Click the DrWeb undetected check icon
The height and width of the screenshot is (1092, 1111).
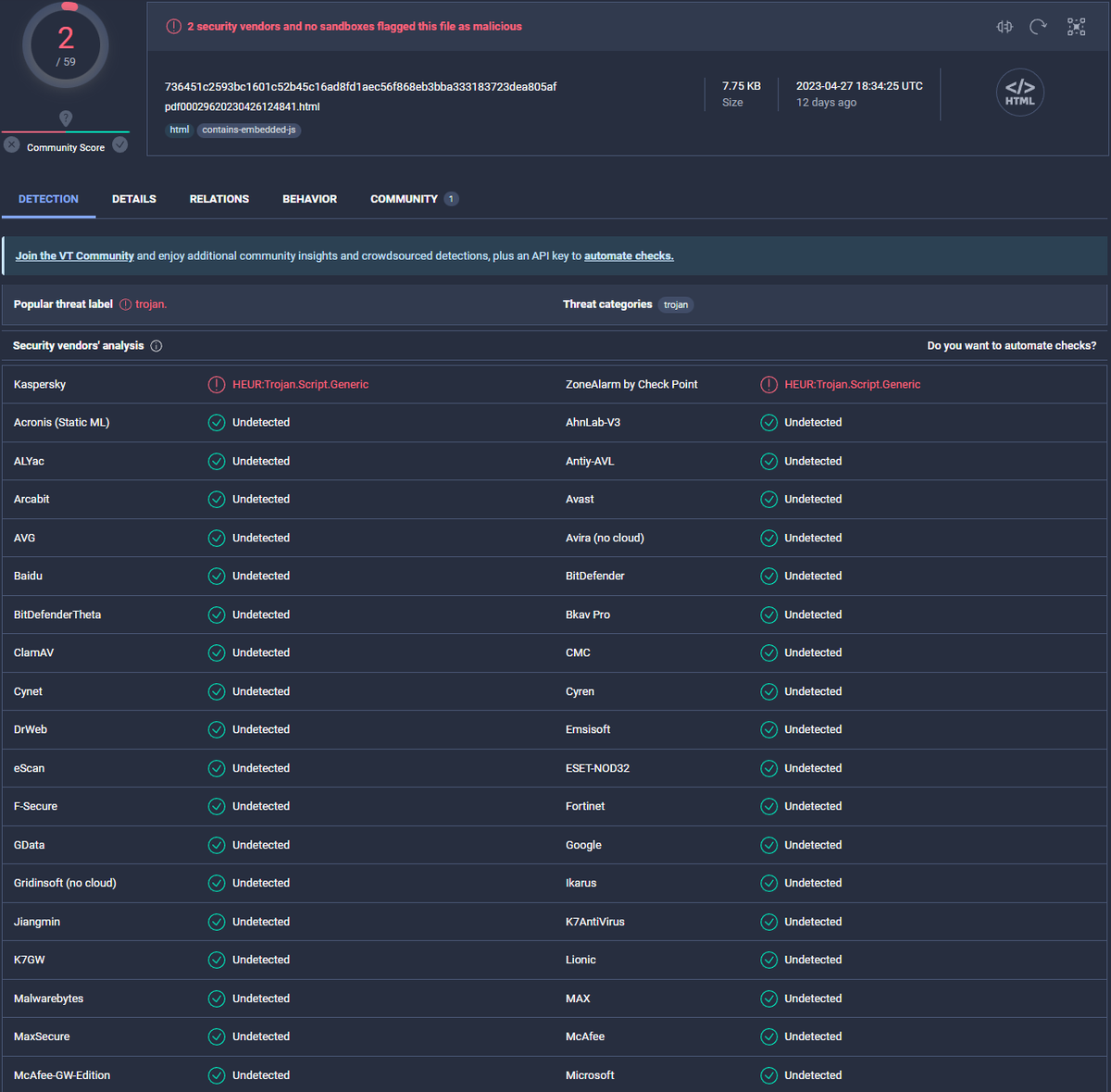click(217, 730)
